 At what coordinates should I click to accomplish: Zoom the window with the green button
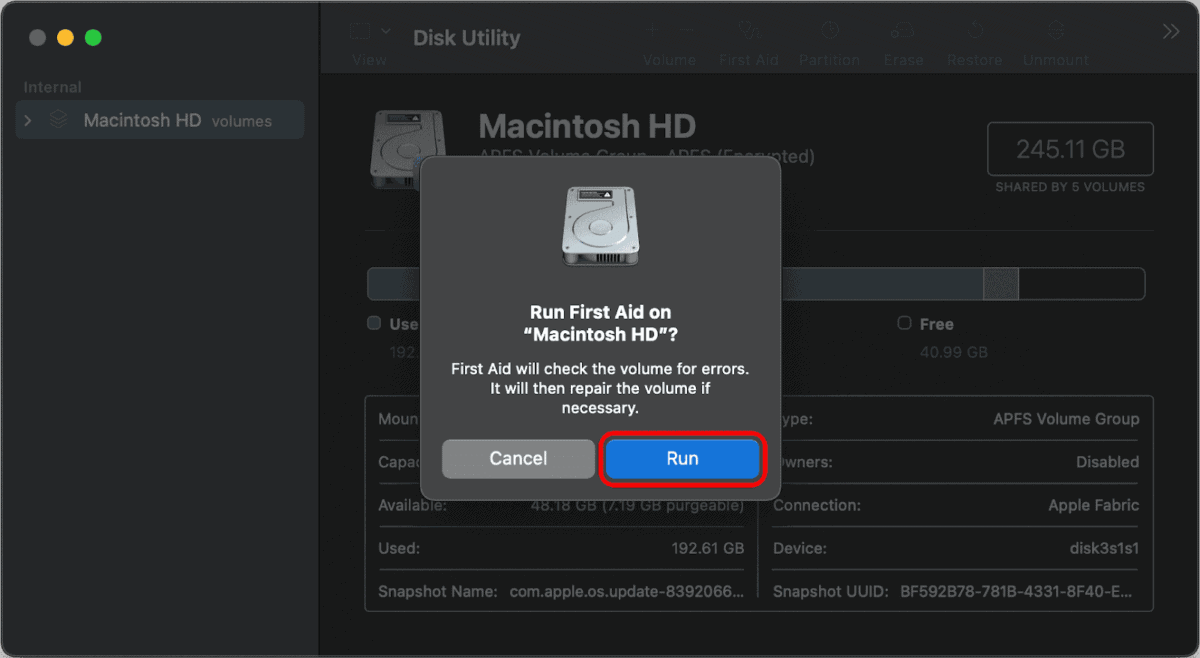click(93, 37)
